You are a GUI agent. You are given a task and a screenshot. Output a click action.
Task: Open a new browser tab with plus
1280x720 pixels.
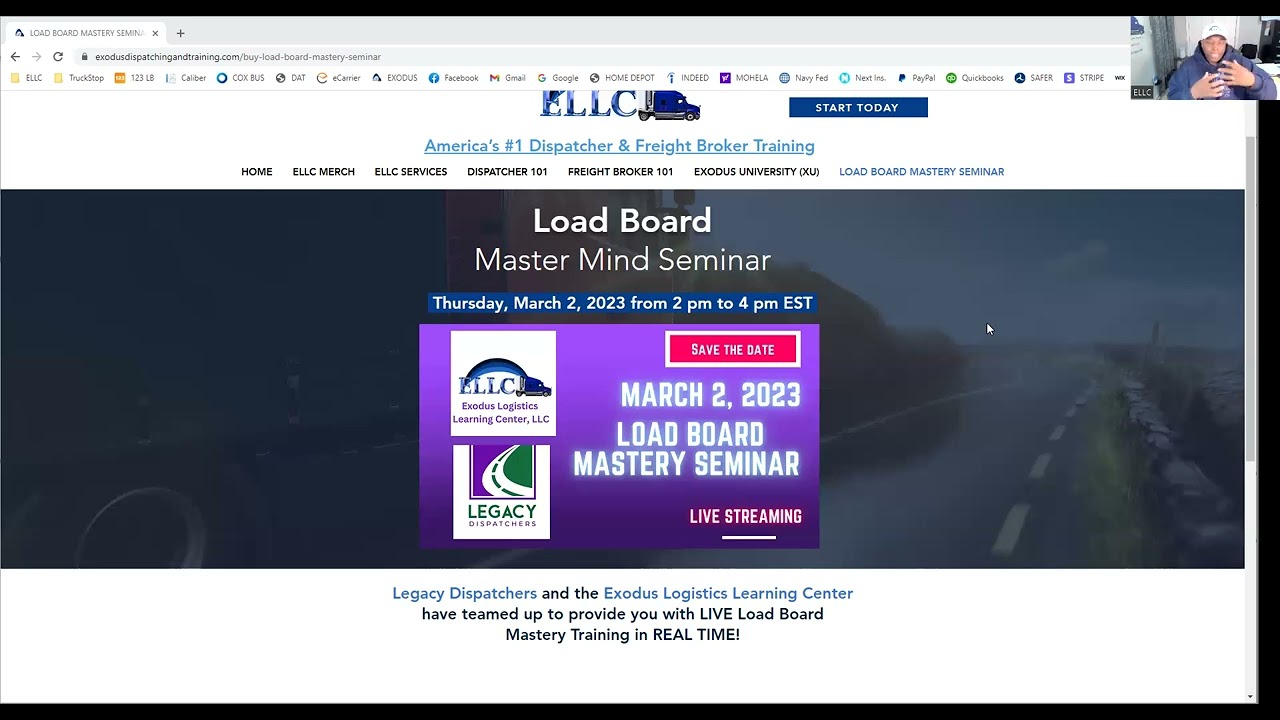181,33
